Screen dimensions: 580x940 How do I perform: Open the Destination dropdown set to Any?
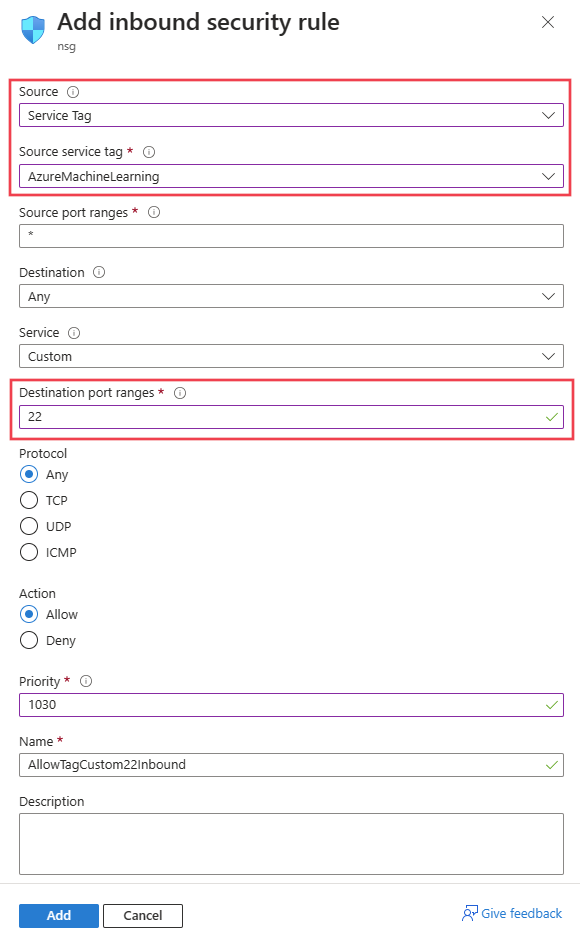pos(291,296)
